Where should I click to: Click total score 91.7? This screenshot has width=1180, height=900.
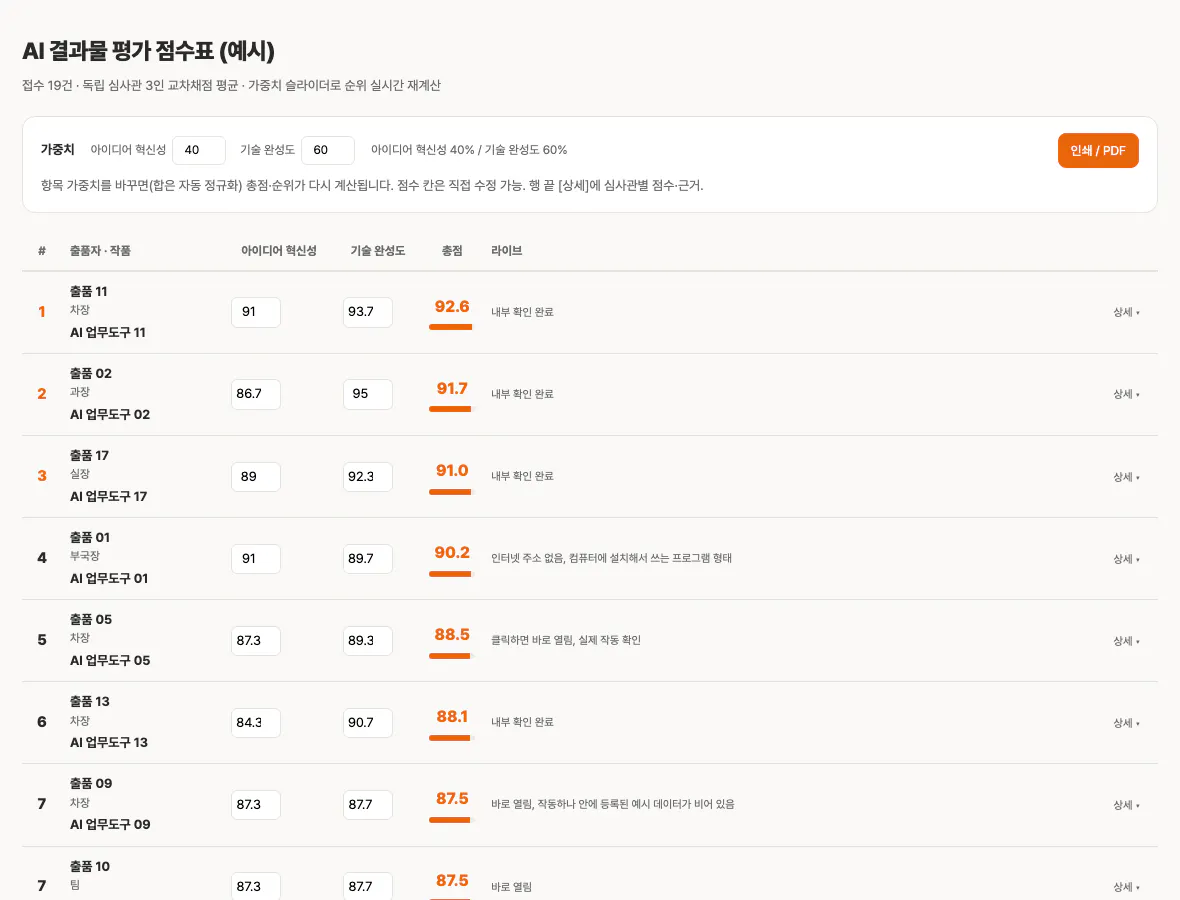452,388
